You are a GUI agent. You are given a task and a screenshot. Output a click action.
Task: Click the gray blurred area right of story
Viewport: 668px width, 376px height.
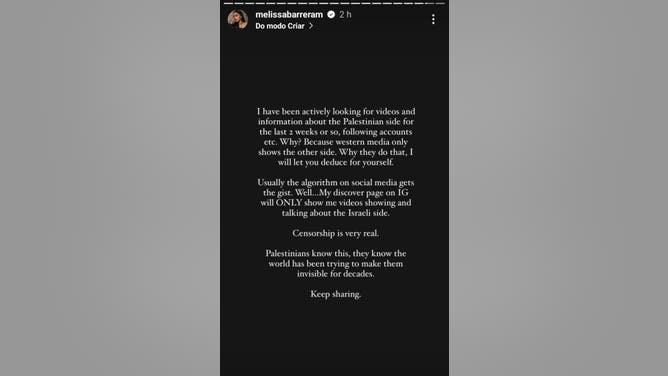pyautogui.click(x=559, y=188)
